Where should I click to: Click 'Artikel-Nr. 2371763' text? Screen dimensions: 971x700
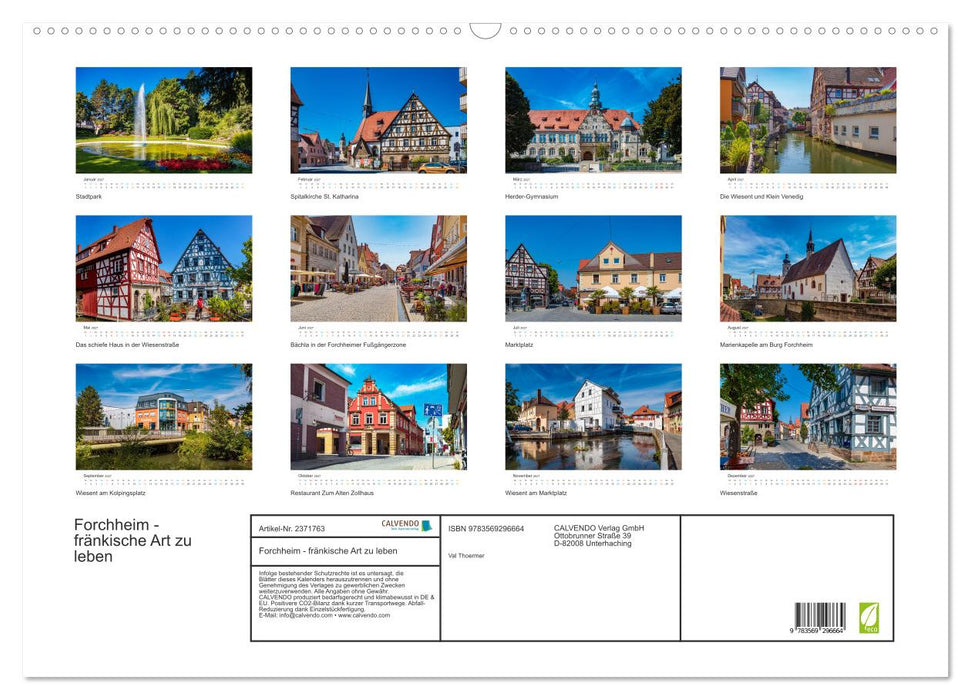(292, 528)
